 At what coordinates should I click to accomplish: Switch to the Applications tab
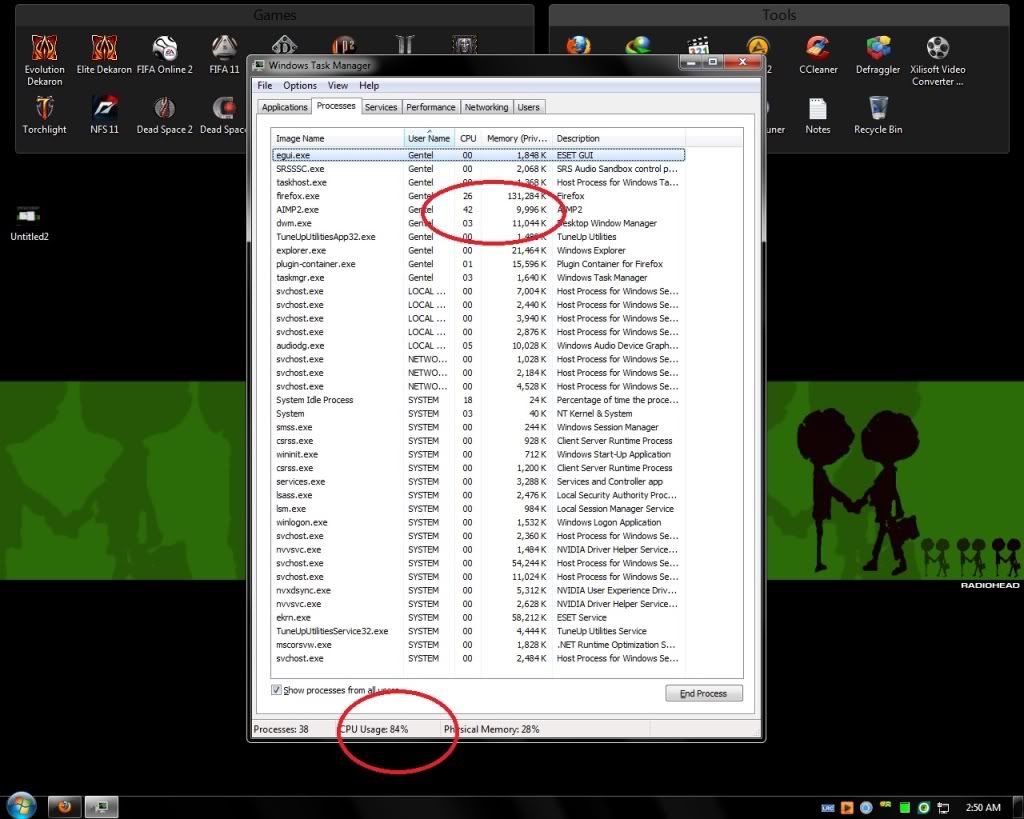(x=284, y=107)
